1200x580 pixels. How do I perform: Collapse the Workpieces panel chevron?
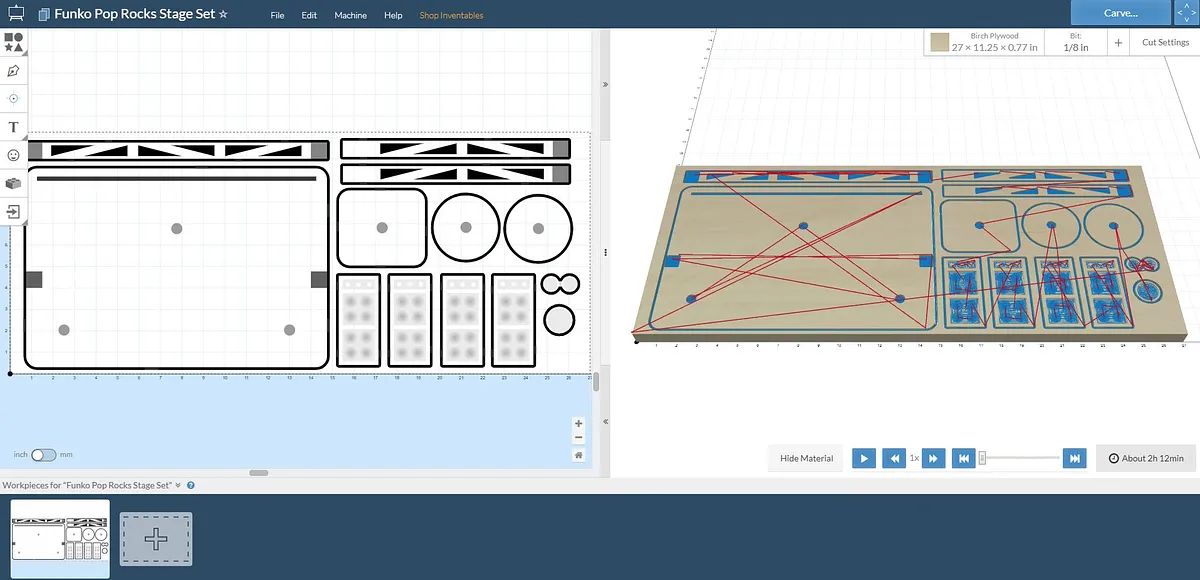point(178,485)
